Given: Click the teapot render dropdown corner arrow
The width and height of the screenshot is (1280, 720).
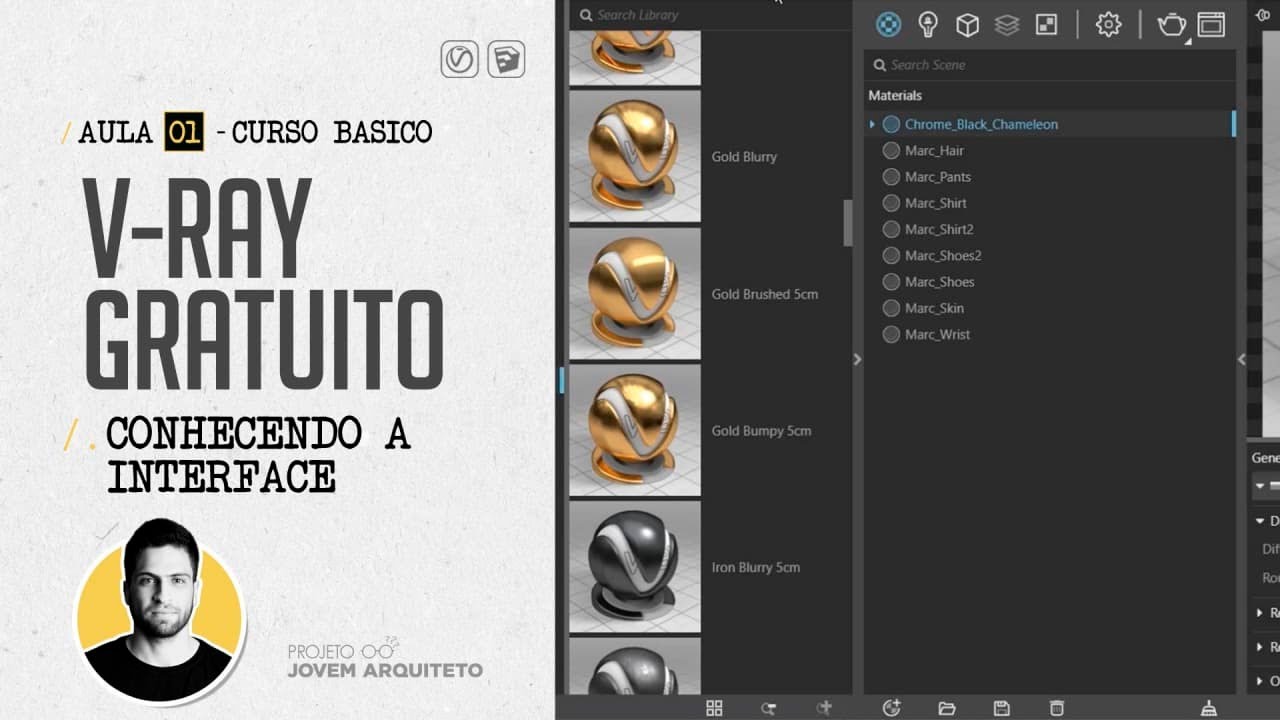Looking at the screenshot, I should (1188, 41).
